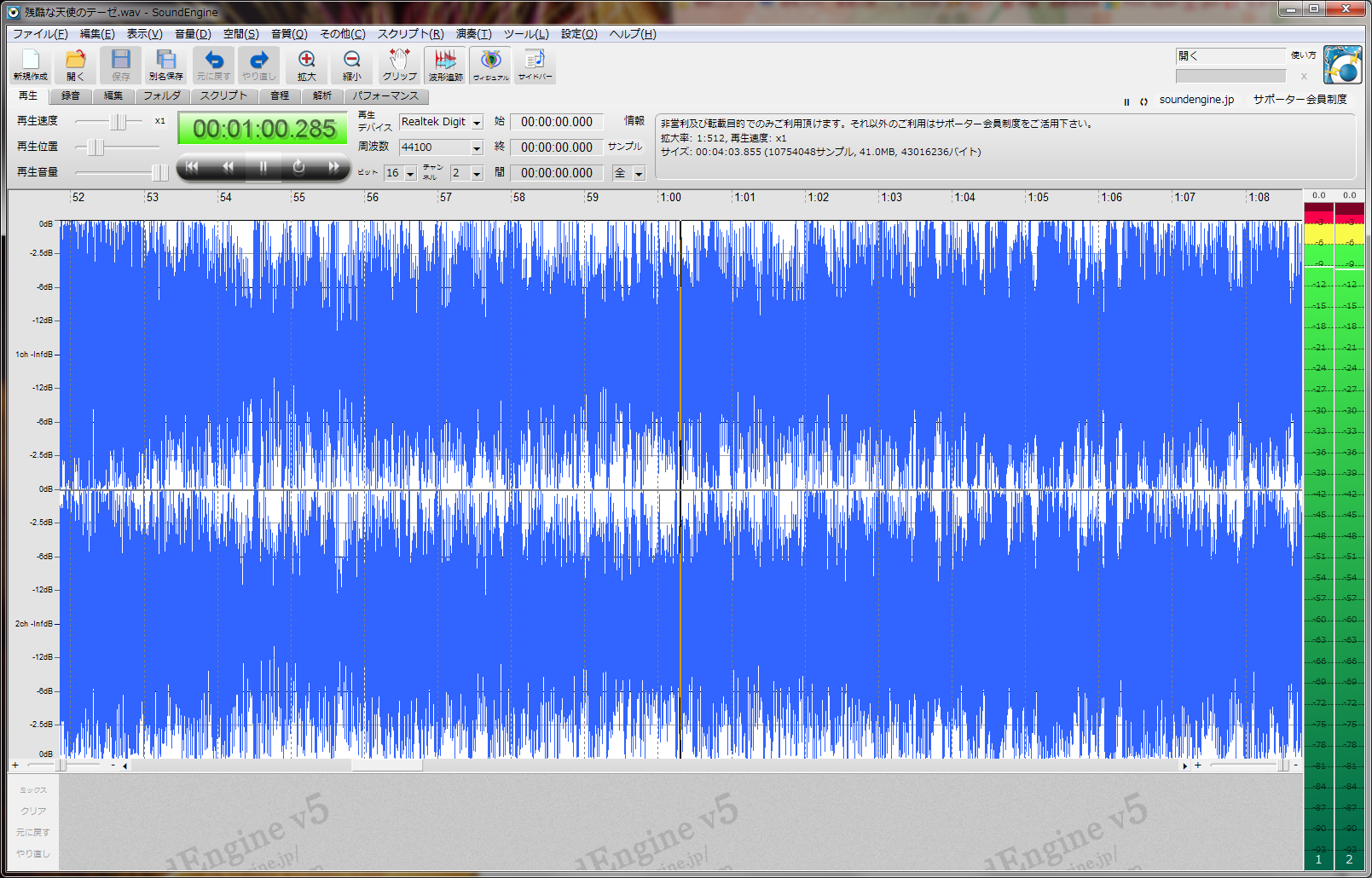1372x878 pixels.
Task: Redo with the やり直し toolbar arrow icon
Action: 258,65
